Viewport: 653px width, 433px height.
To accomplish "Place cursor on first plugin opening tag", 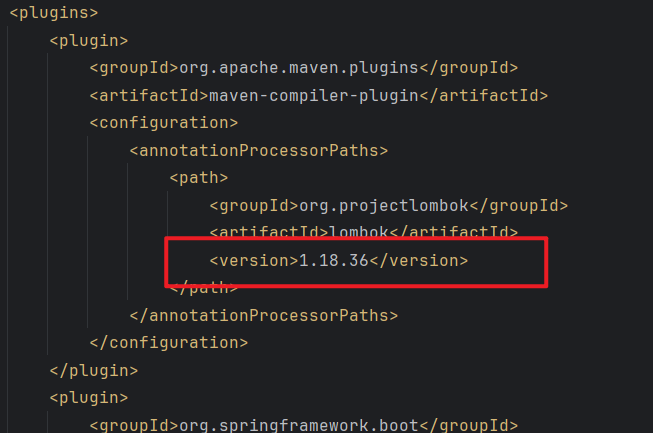I will tap(89, 41).
